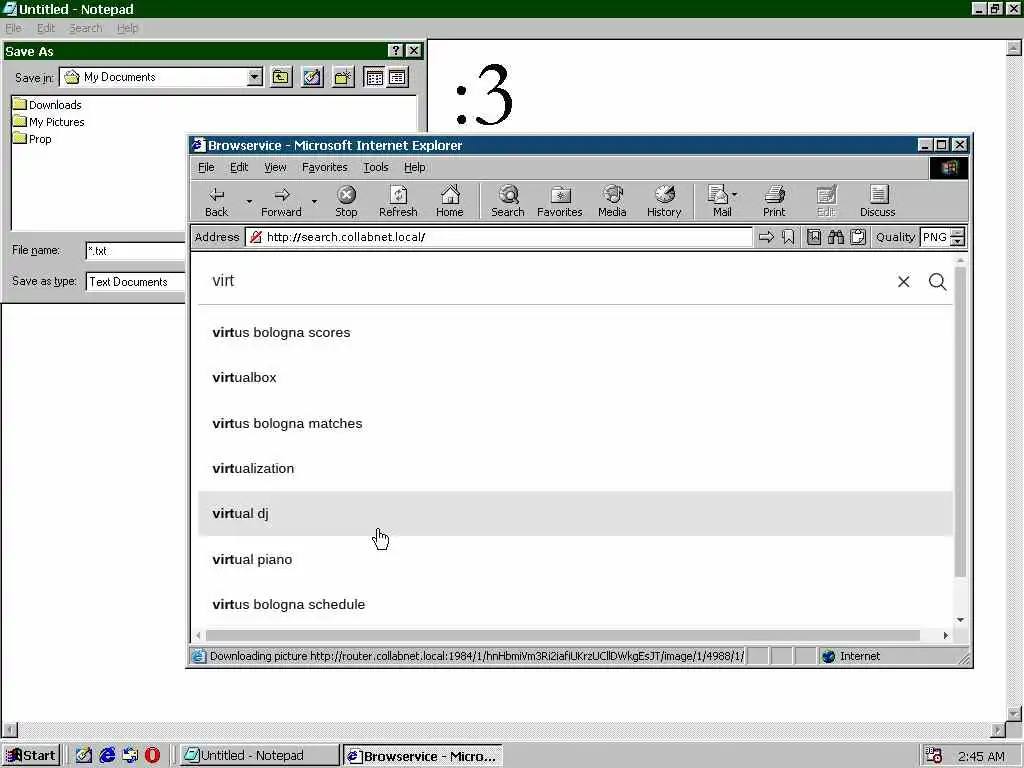Stop the page loading
The height and width of the screenshot is (768, 1024).
tap(346, 201)
